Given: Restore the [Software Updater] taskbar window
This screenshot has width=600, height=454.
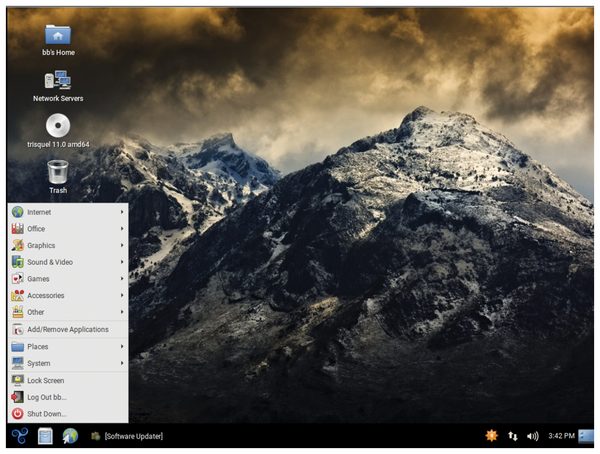Looking at the screenshot, I should coord(127,436).
